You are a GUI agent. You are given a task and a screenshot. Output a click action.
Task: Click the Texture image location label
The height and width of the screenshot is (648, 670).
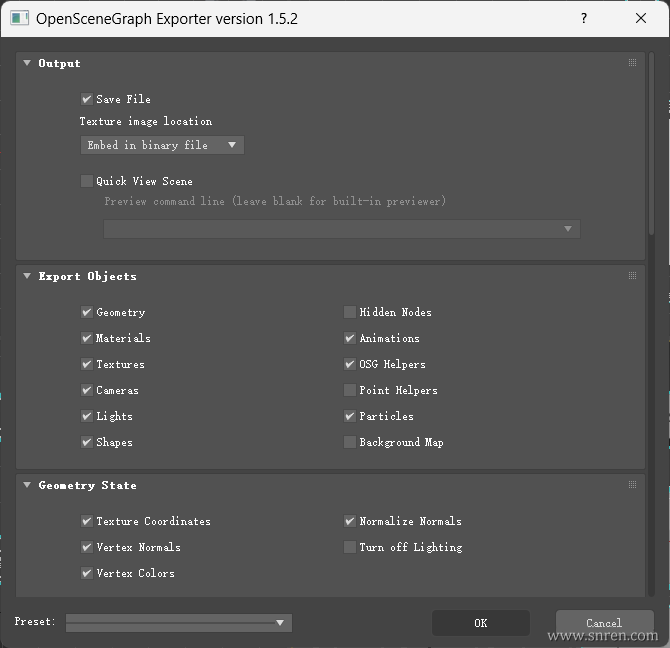pos(146,121)
